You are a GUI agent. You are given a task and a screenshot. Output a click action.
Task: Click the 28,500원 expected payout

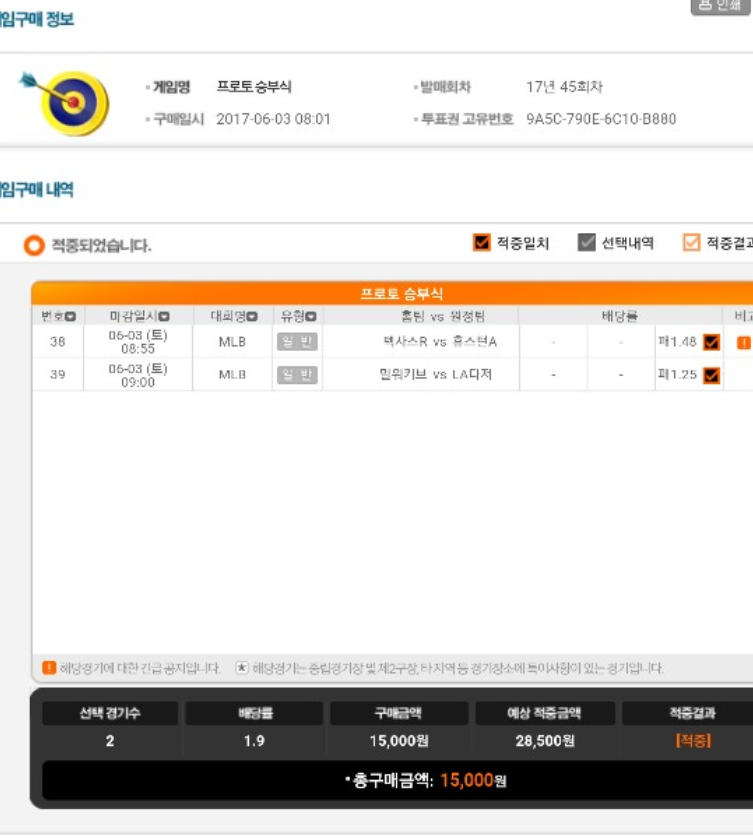(545, 741)
